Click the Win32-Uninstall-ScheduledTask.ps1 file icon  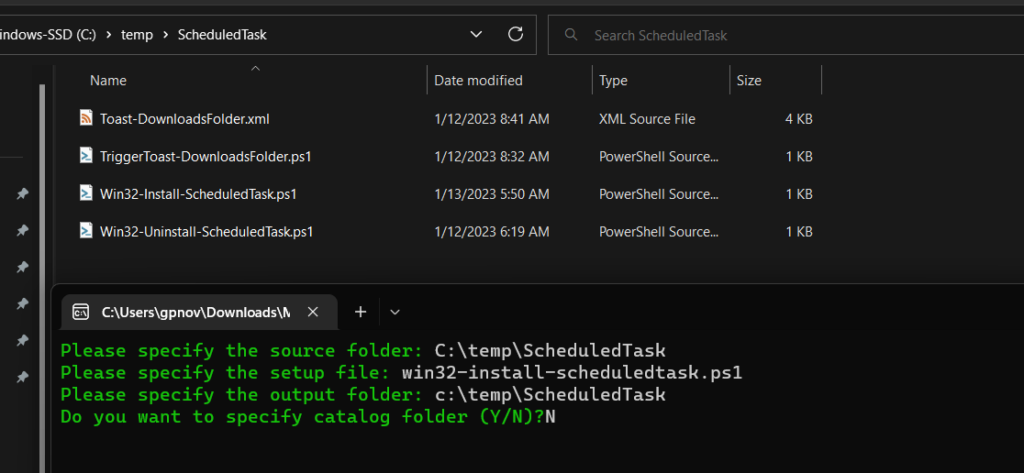[86, 231]
